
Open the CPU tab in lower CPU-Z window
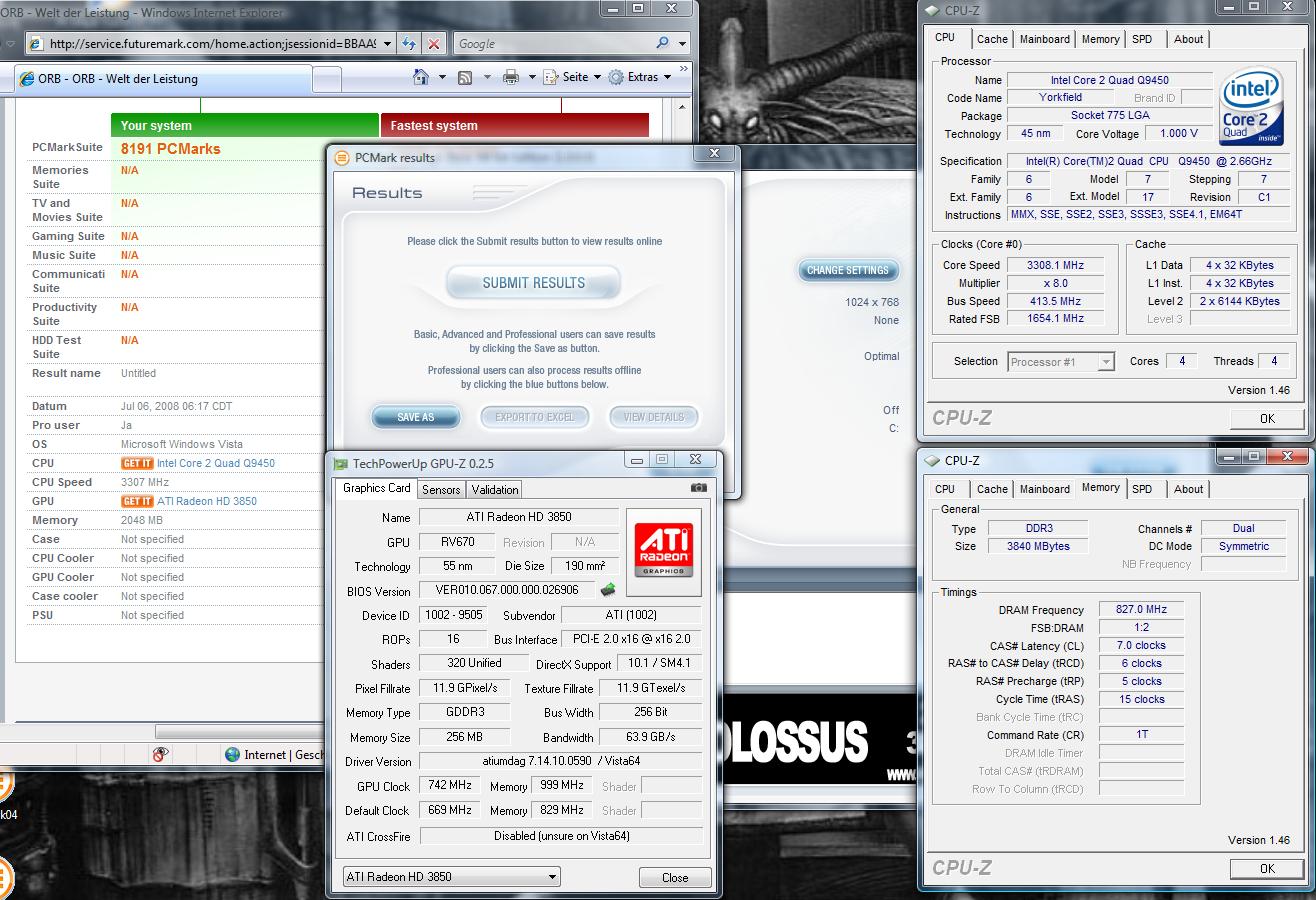945,489
